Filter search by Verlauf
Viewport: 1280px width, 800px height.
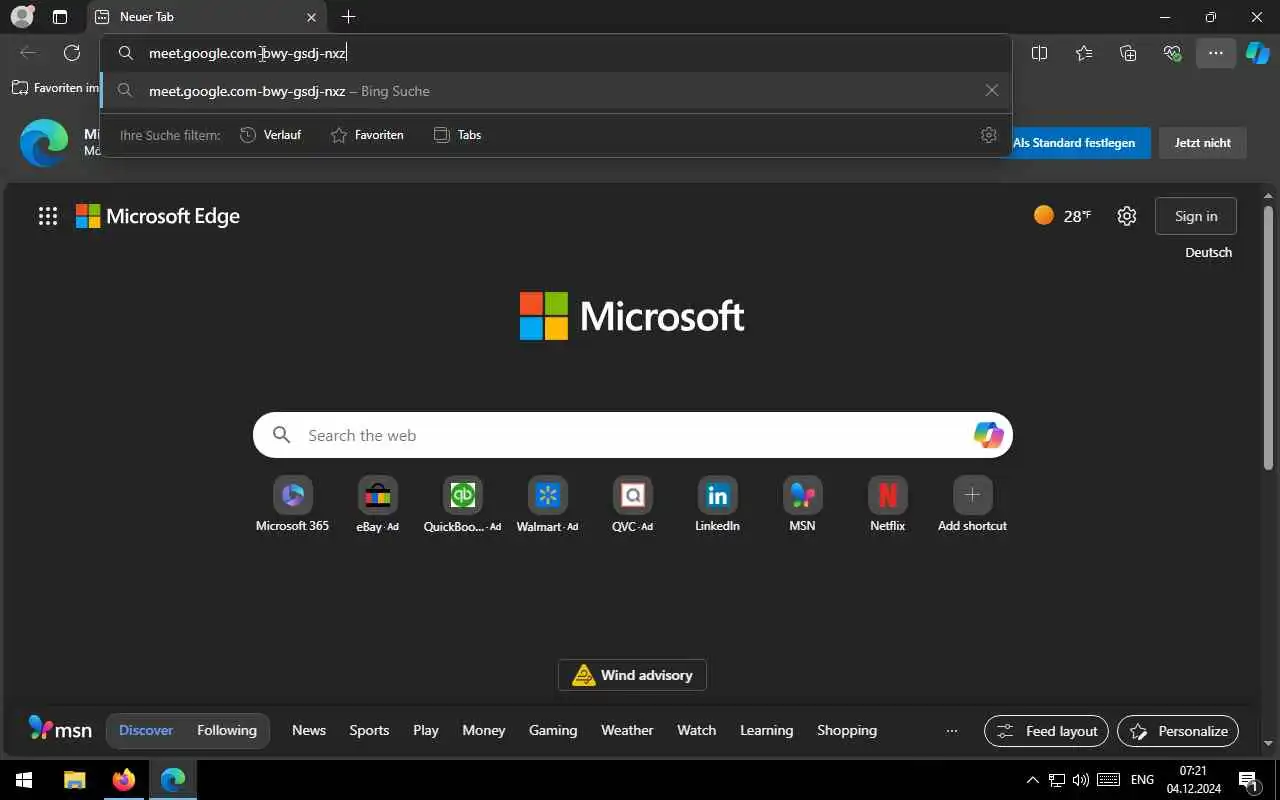[x=270, y=135]
